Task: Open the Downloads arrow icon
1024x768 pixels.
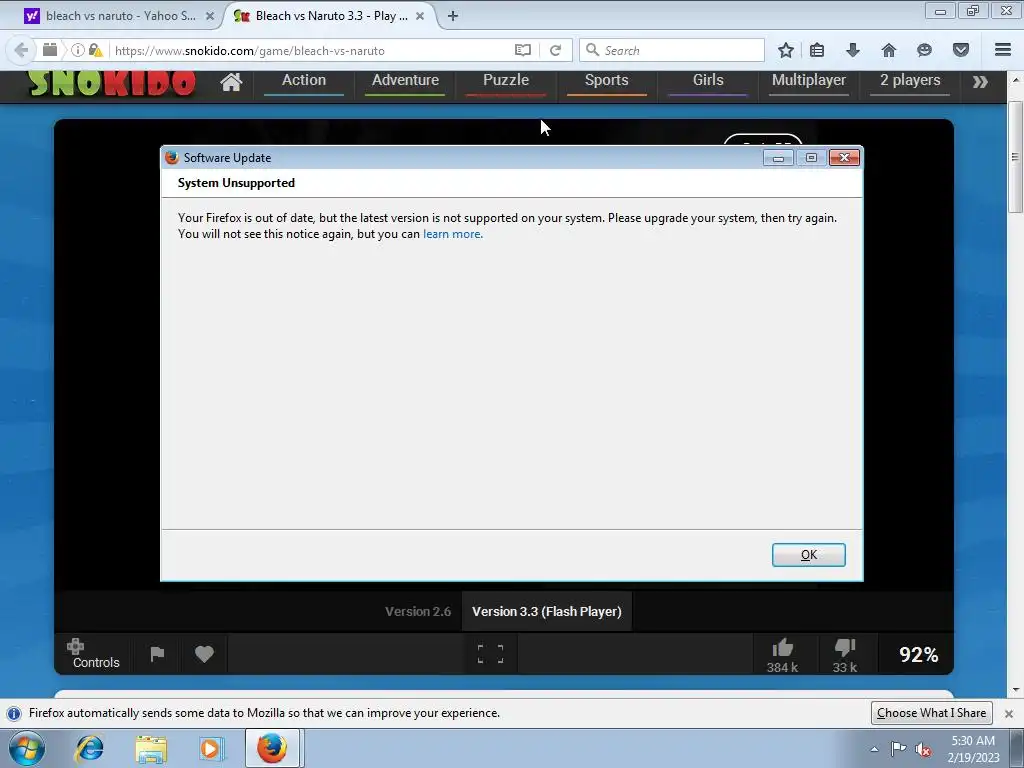Action: tap(853, 50)
